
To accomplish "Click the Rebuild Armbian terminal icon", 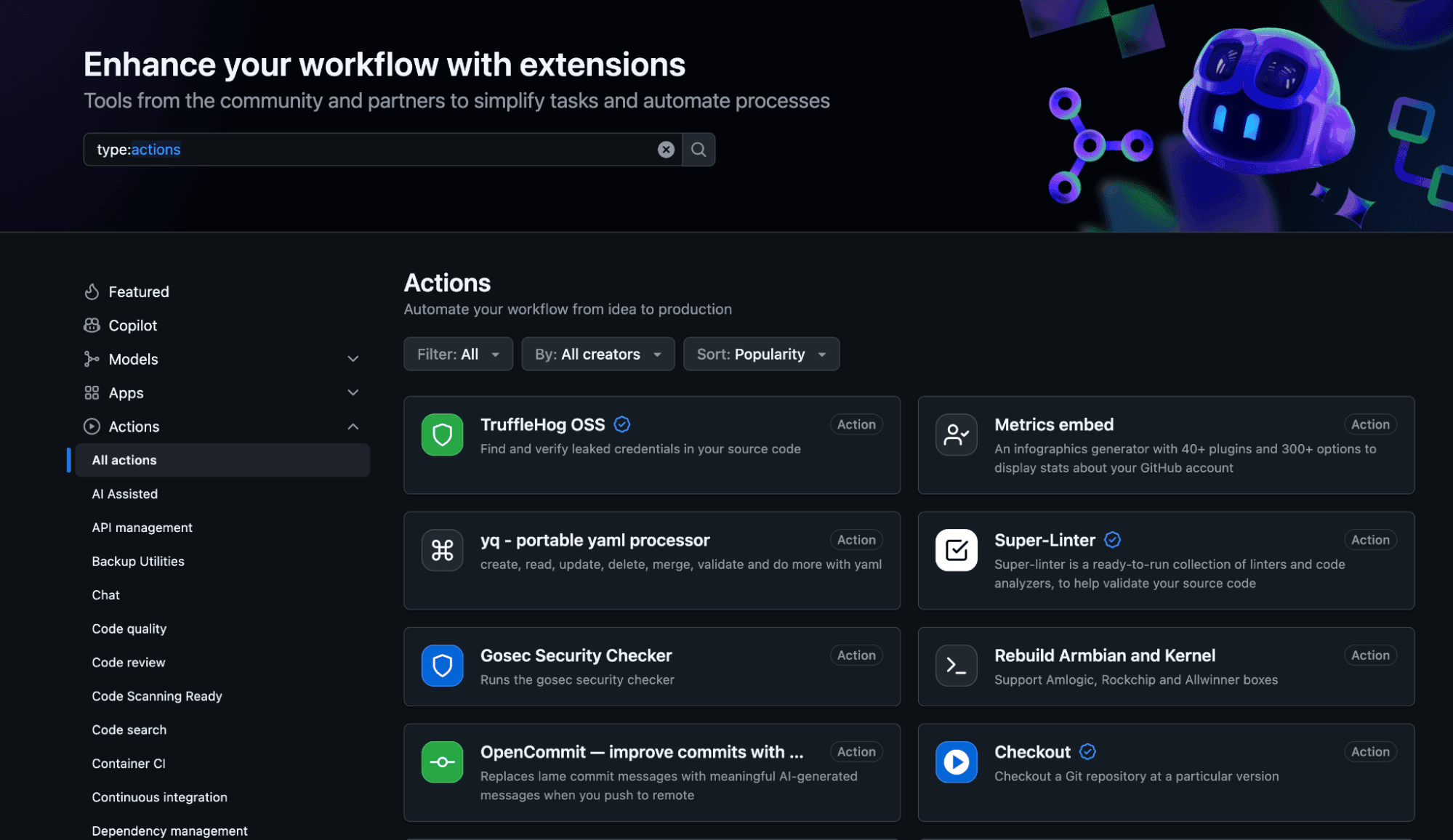I will [957, 666].
